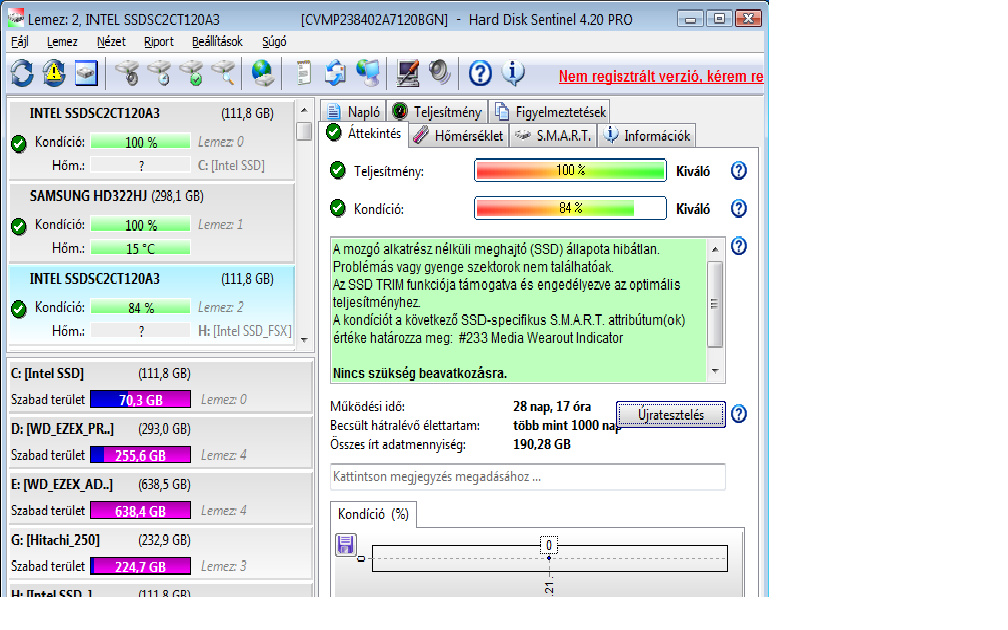This screenshot has width=1008, height=630.
Task: Click disk list scrollbar down arrow
Action: tap(304, 340)
